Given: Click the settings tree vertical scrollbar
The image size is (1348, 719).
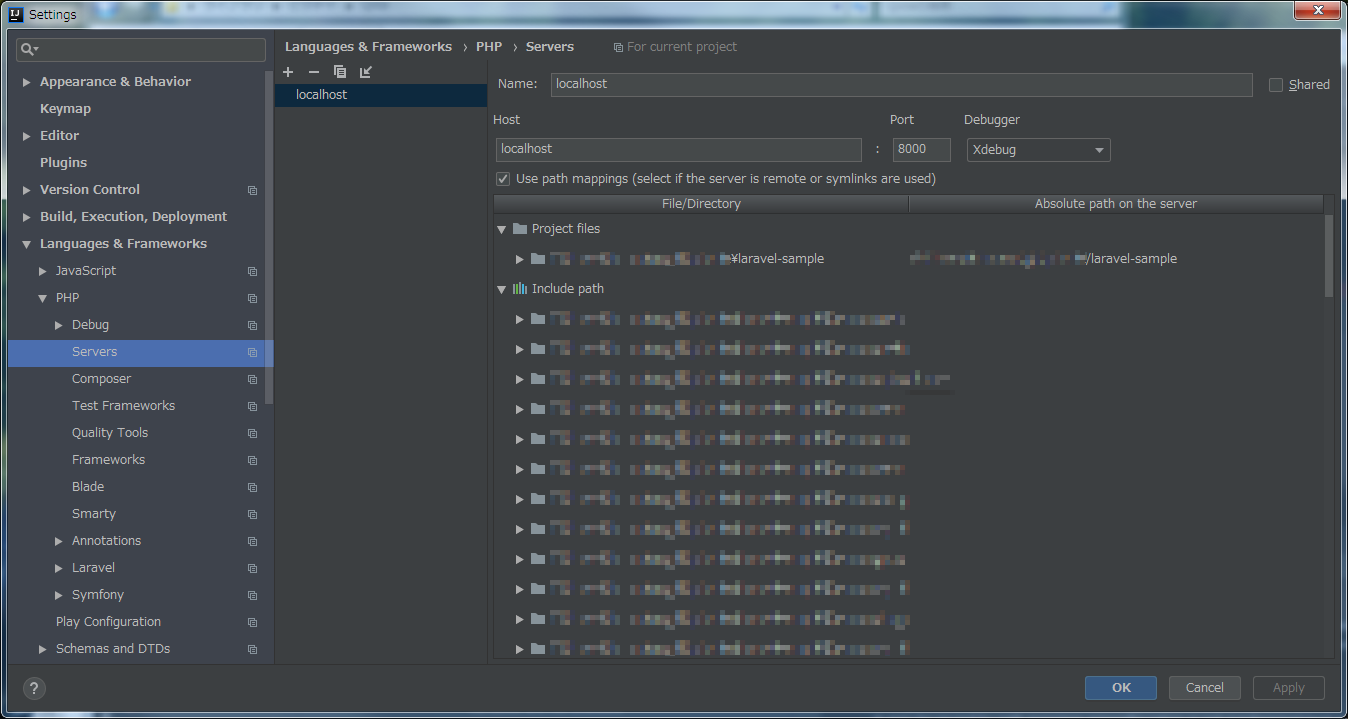Looking at the screenshot, I should click(x=269, y=235).
